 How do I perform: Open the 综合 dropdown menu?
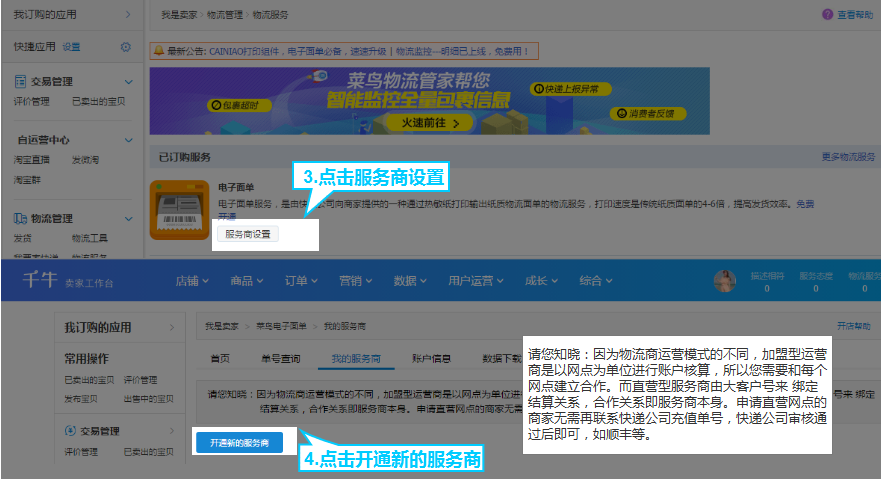[596, 280]
